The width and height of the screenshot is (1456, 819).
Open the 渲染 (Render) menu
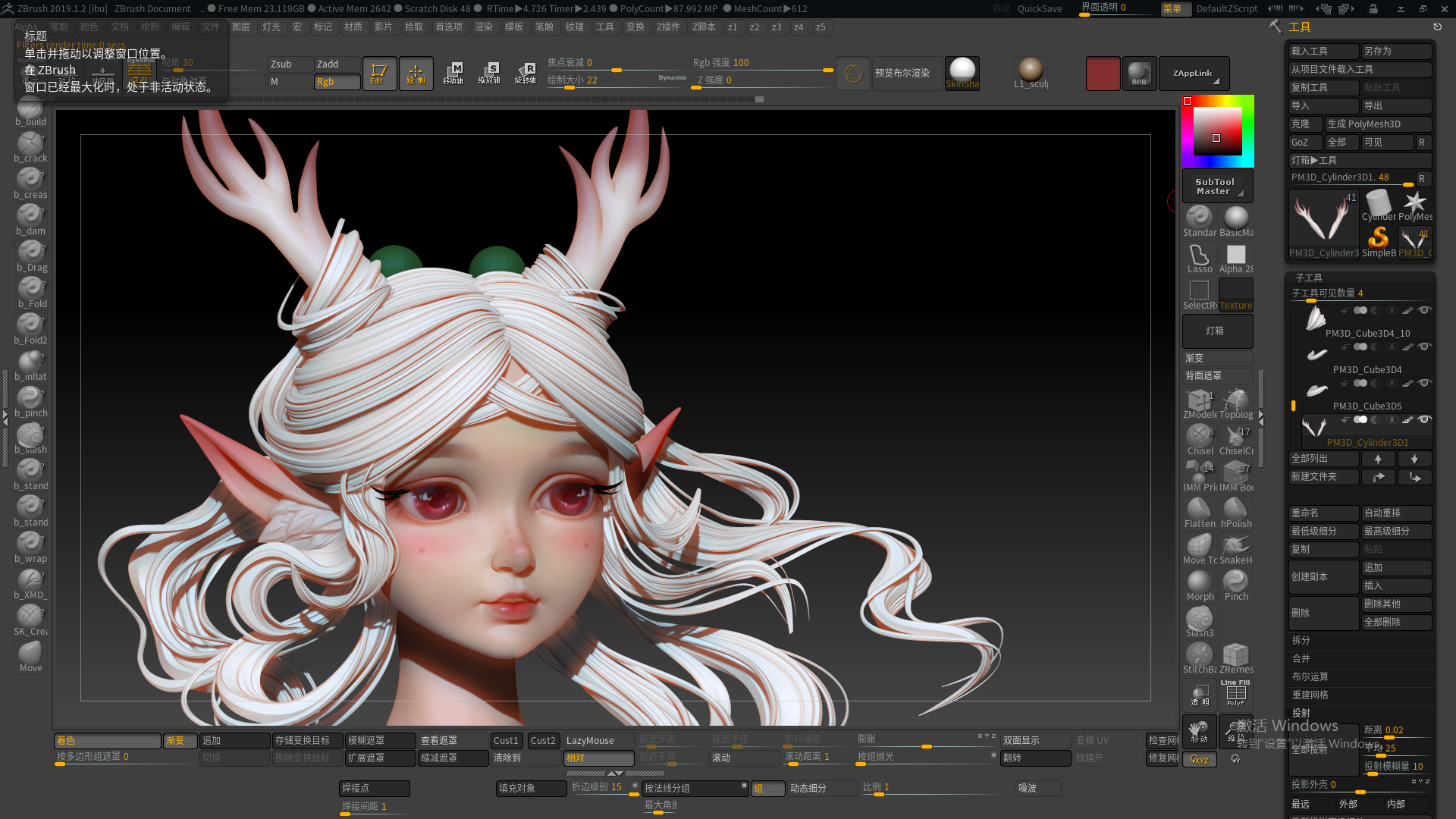484,27
